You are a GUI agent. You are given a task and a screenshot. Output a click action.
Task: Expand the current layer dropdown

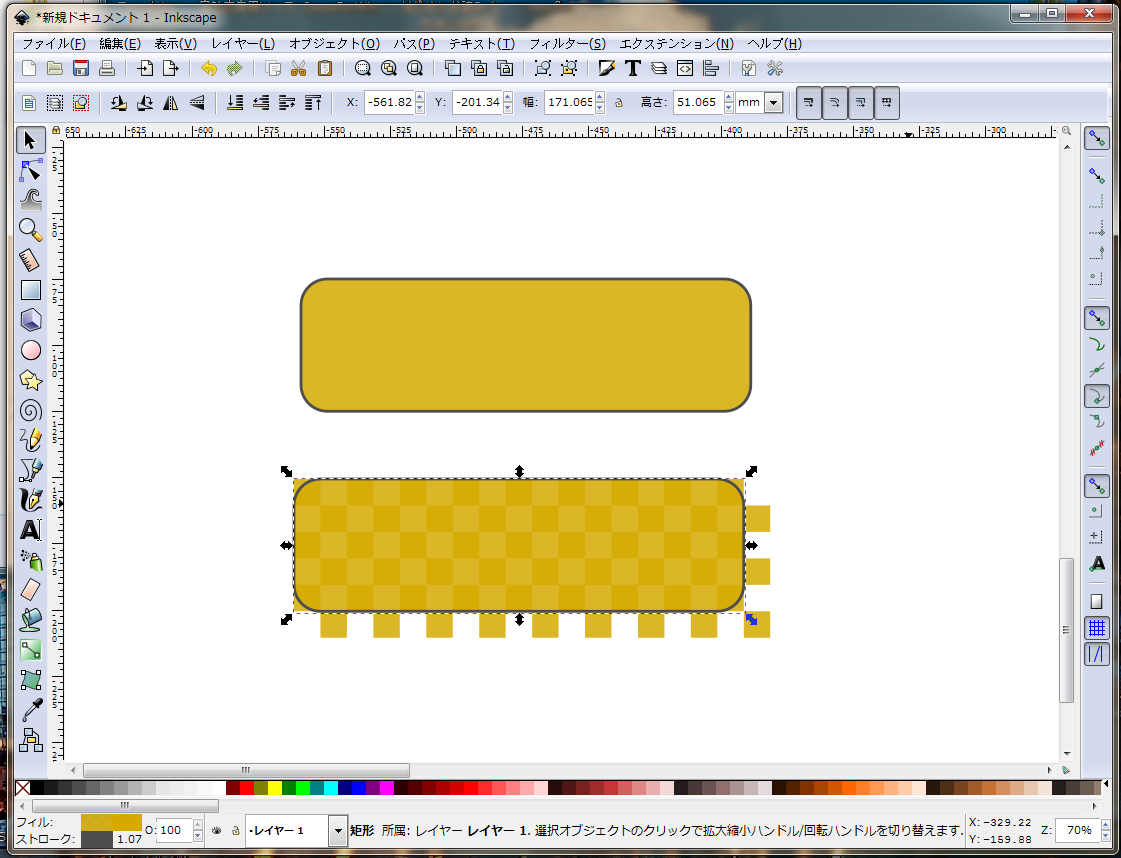pos(337,830)
